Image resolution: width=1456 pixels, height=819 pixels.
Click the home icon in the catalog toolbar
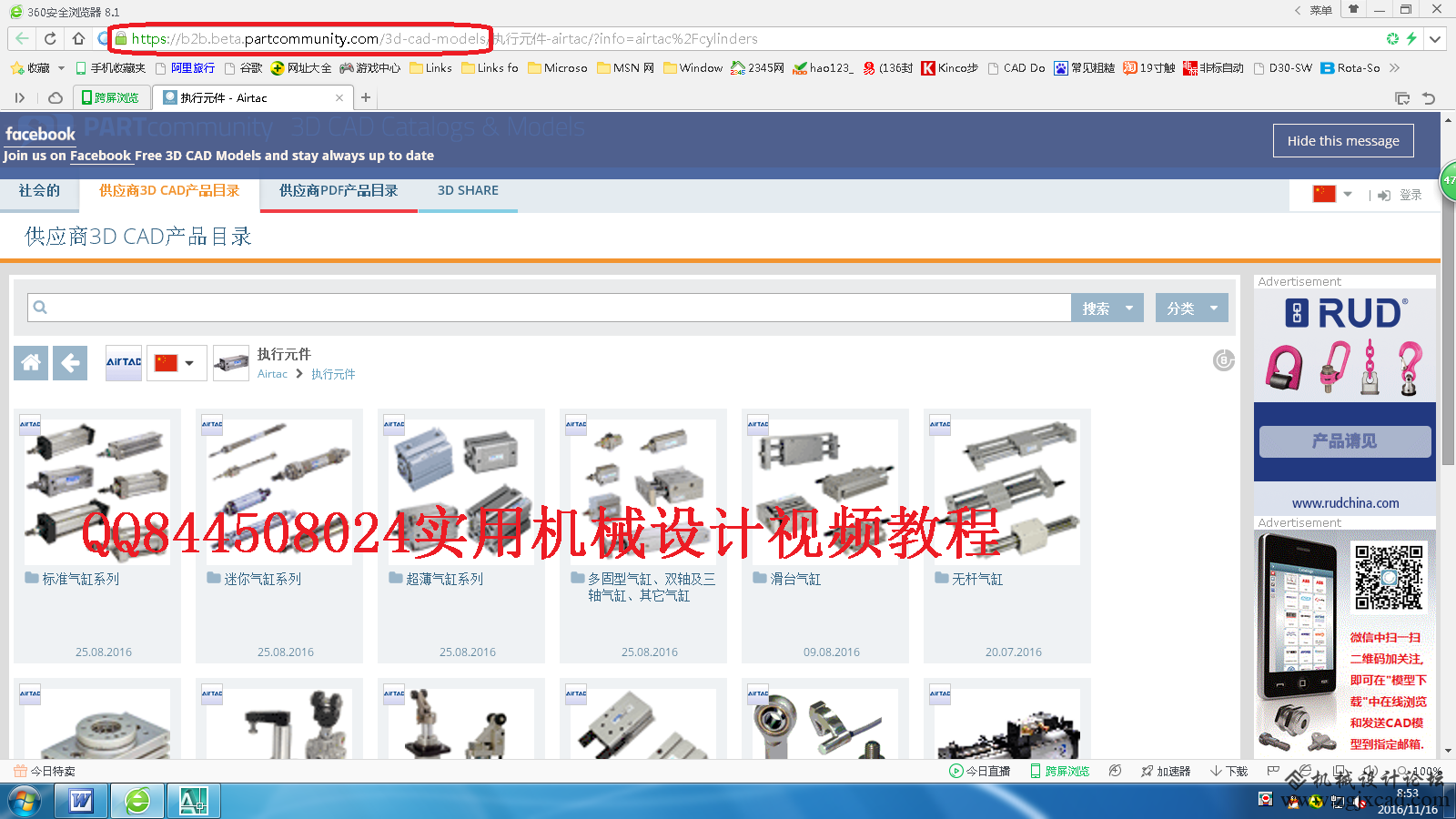[31, 362]
